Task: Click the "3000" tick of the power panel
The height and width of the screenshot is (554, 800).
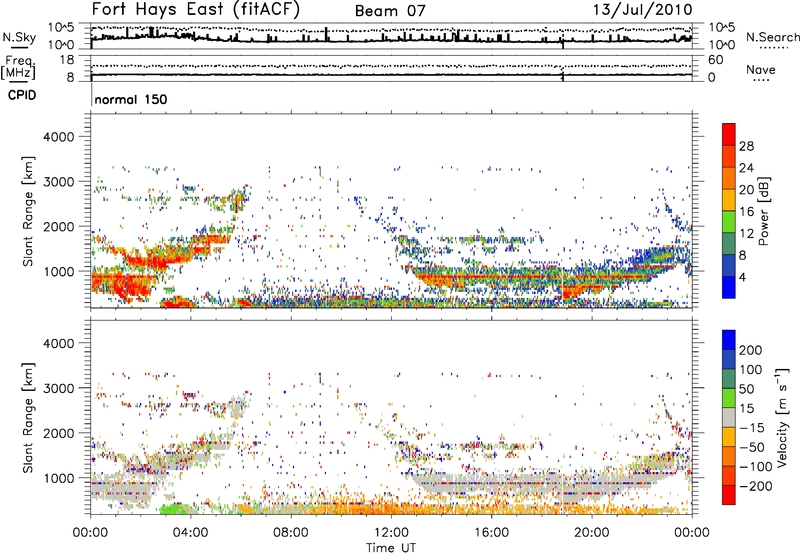Action: [x=59, y=182]
